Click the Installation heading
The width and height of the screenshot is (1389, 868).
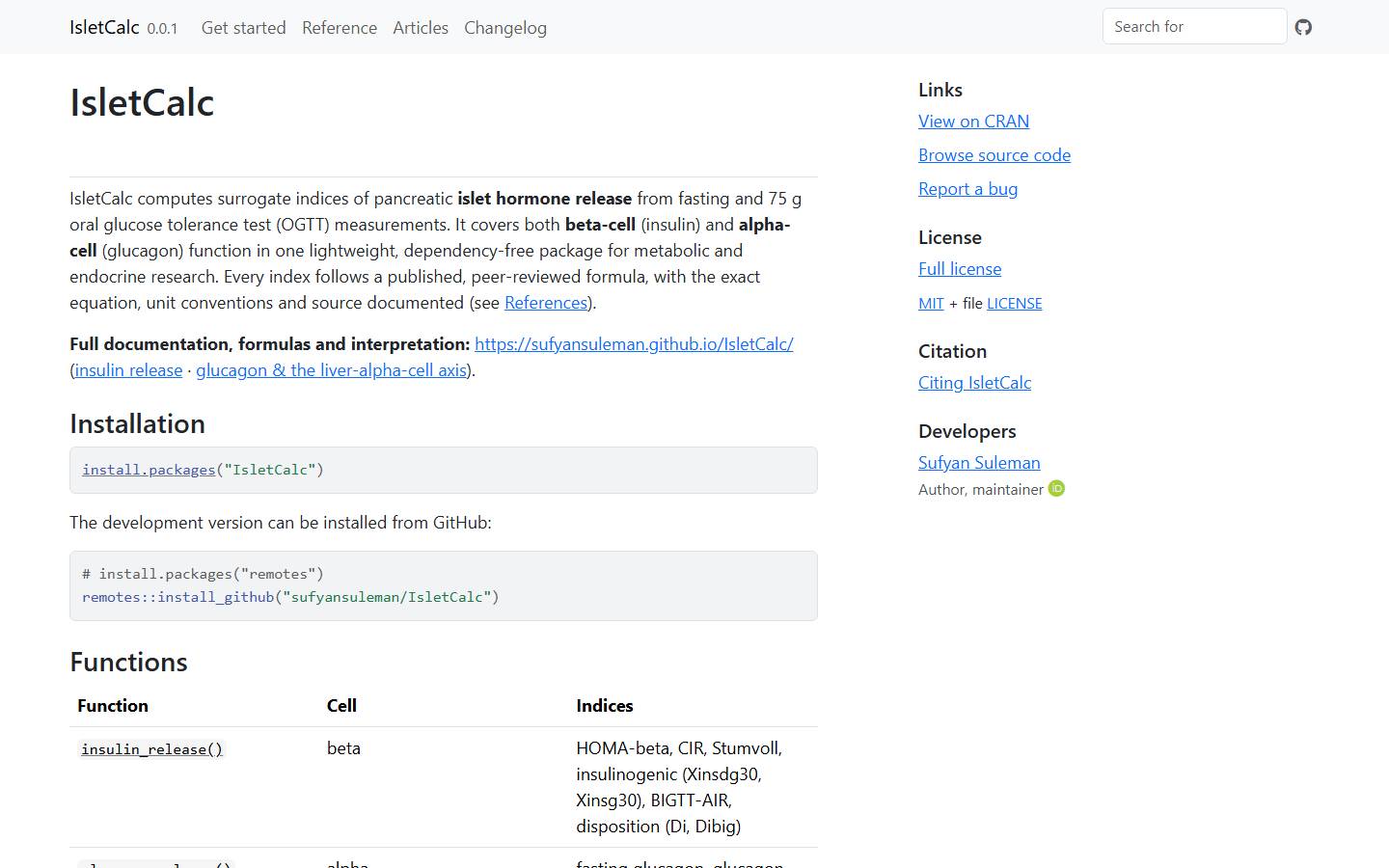point(137,423)
